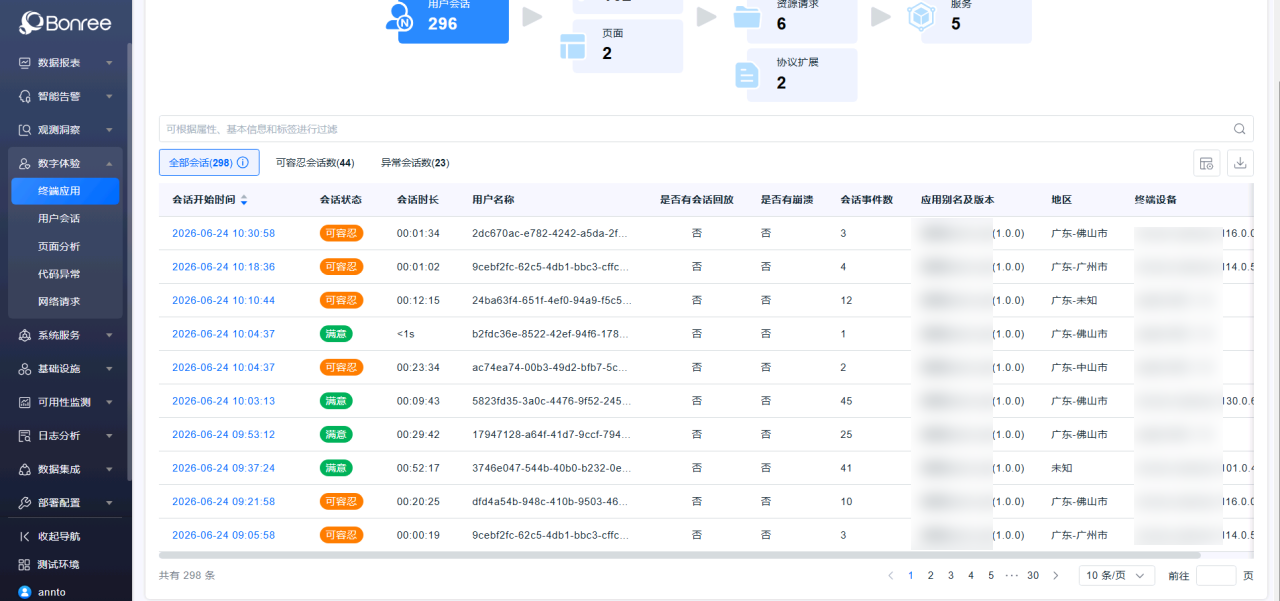The height and width of the screenshot is (601, 1280).
Task: Click user name 2dc670ac-e782-4242-a5da-2f…
Action: (x=551, y=233)
